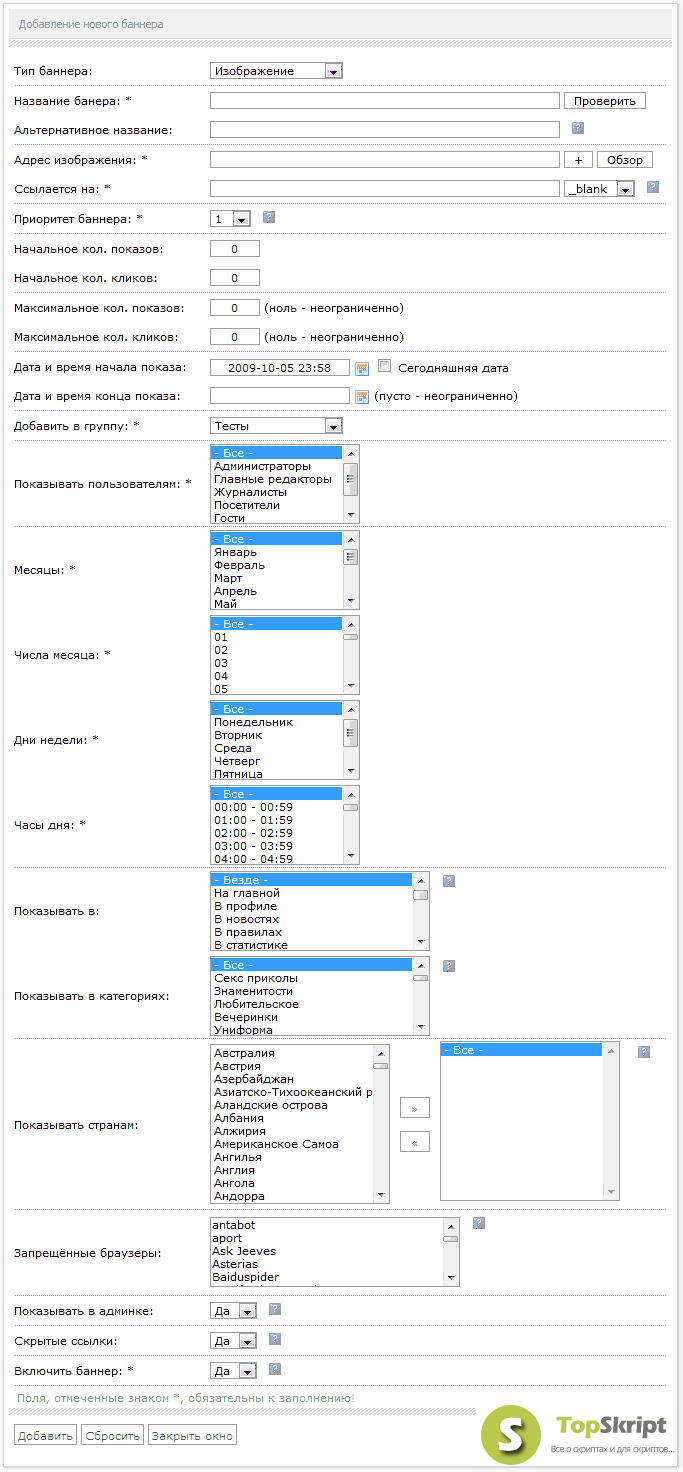
Task: Click the 'Сбросить' reset button
Action: pos(112,1435)
